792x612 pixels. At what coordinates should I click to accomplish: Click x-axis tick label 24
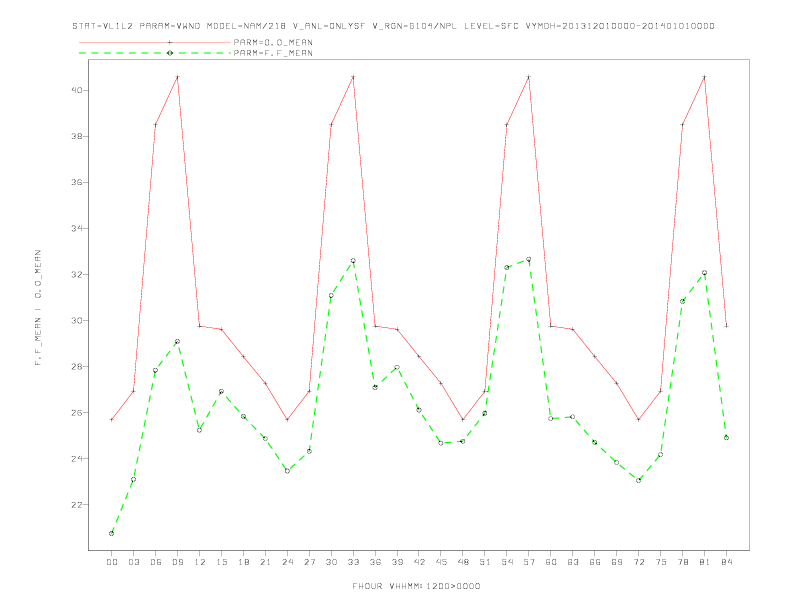[287, 562]
